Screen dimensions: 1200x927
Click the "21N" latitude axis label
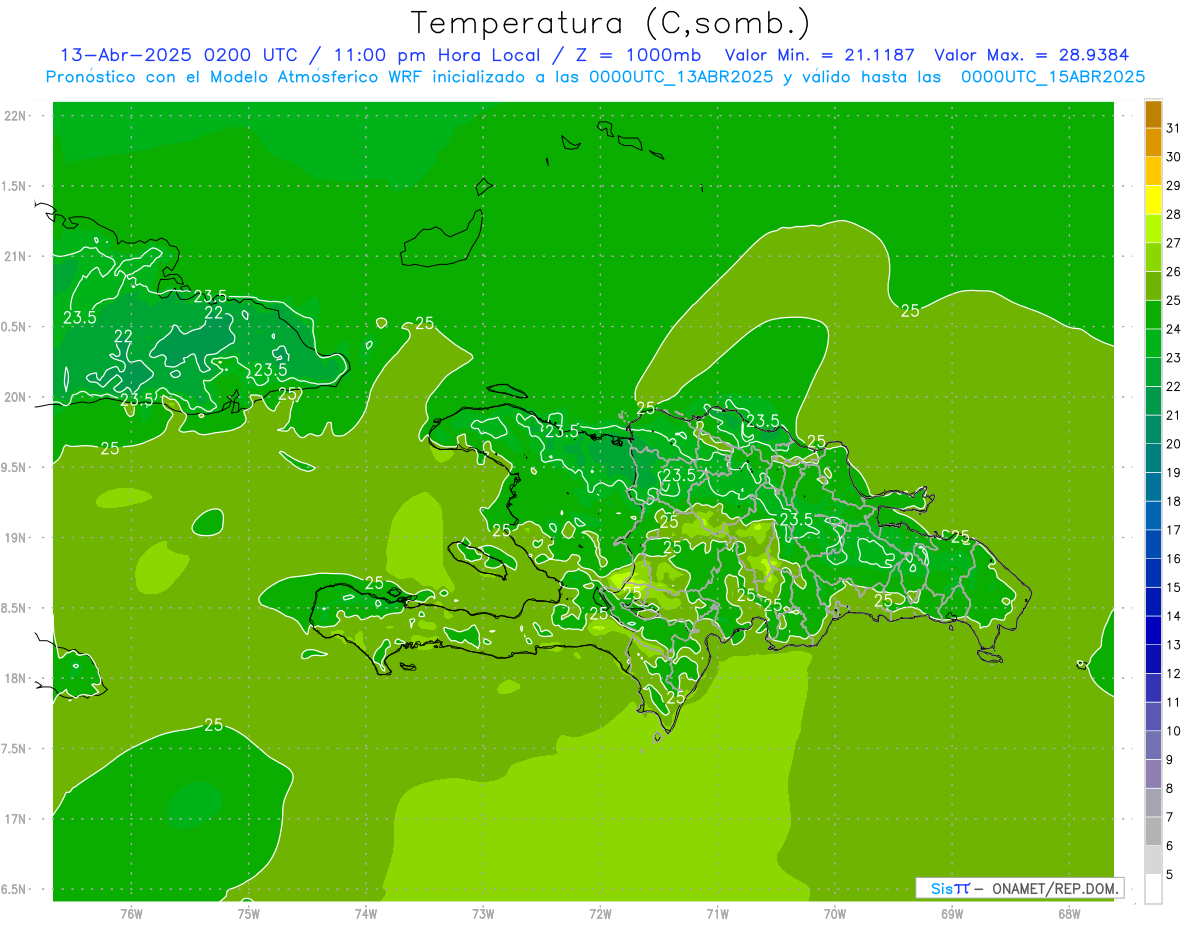pyautogui.click(x=15, y=256)
